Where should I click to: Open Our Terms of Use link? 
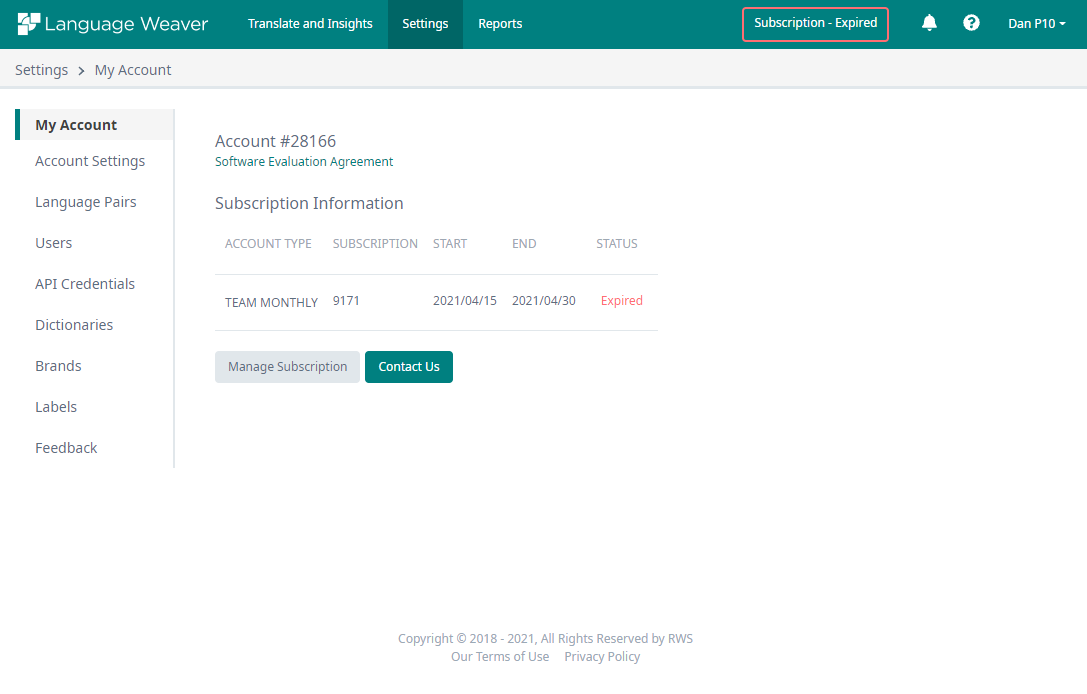tap(500, 657)
